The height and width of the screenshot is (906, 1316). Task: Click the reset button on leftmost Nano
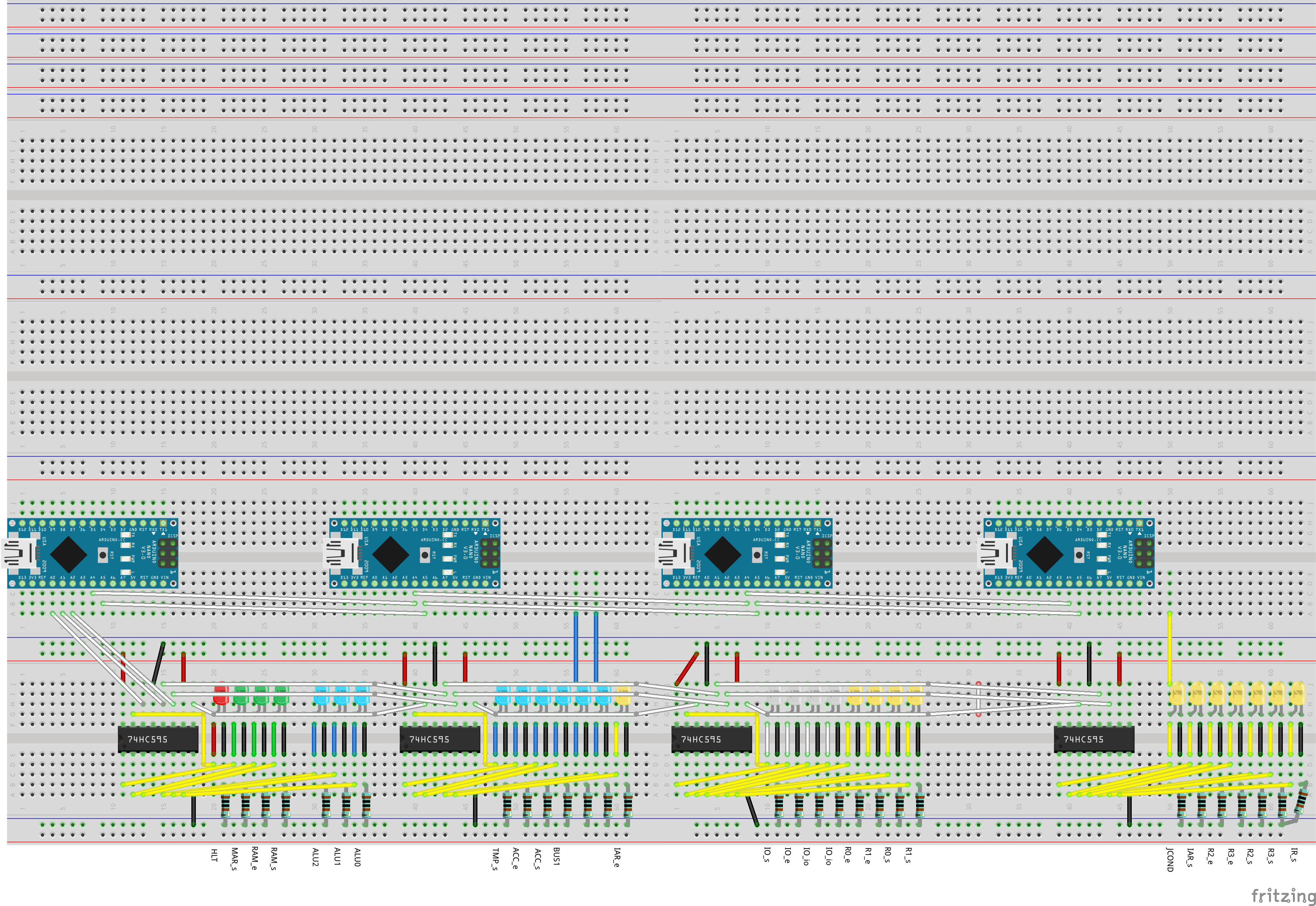point(103,555)
